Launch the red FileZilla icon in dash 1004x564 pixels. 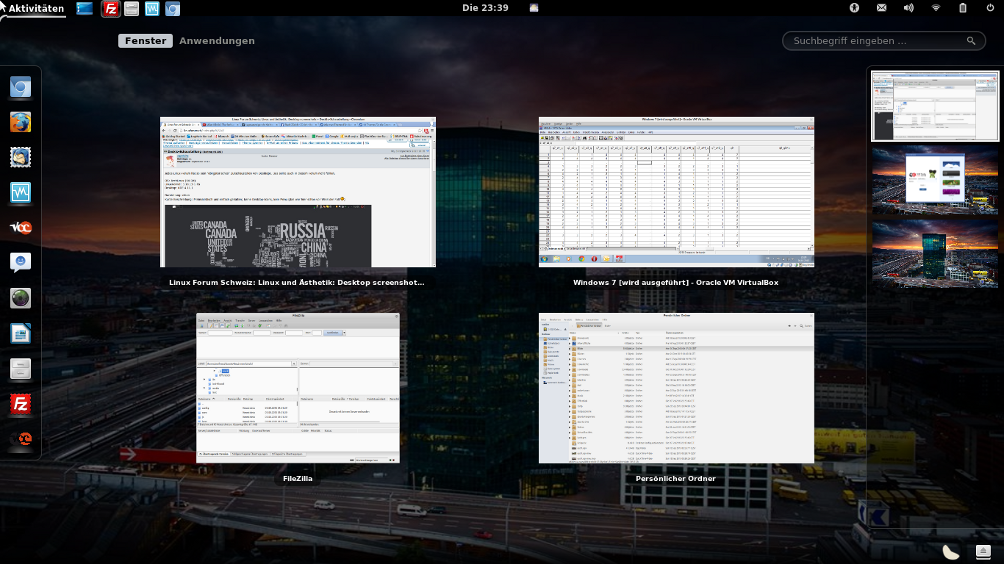tap(20, 404)
